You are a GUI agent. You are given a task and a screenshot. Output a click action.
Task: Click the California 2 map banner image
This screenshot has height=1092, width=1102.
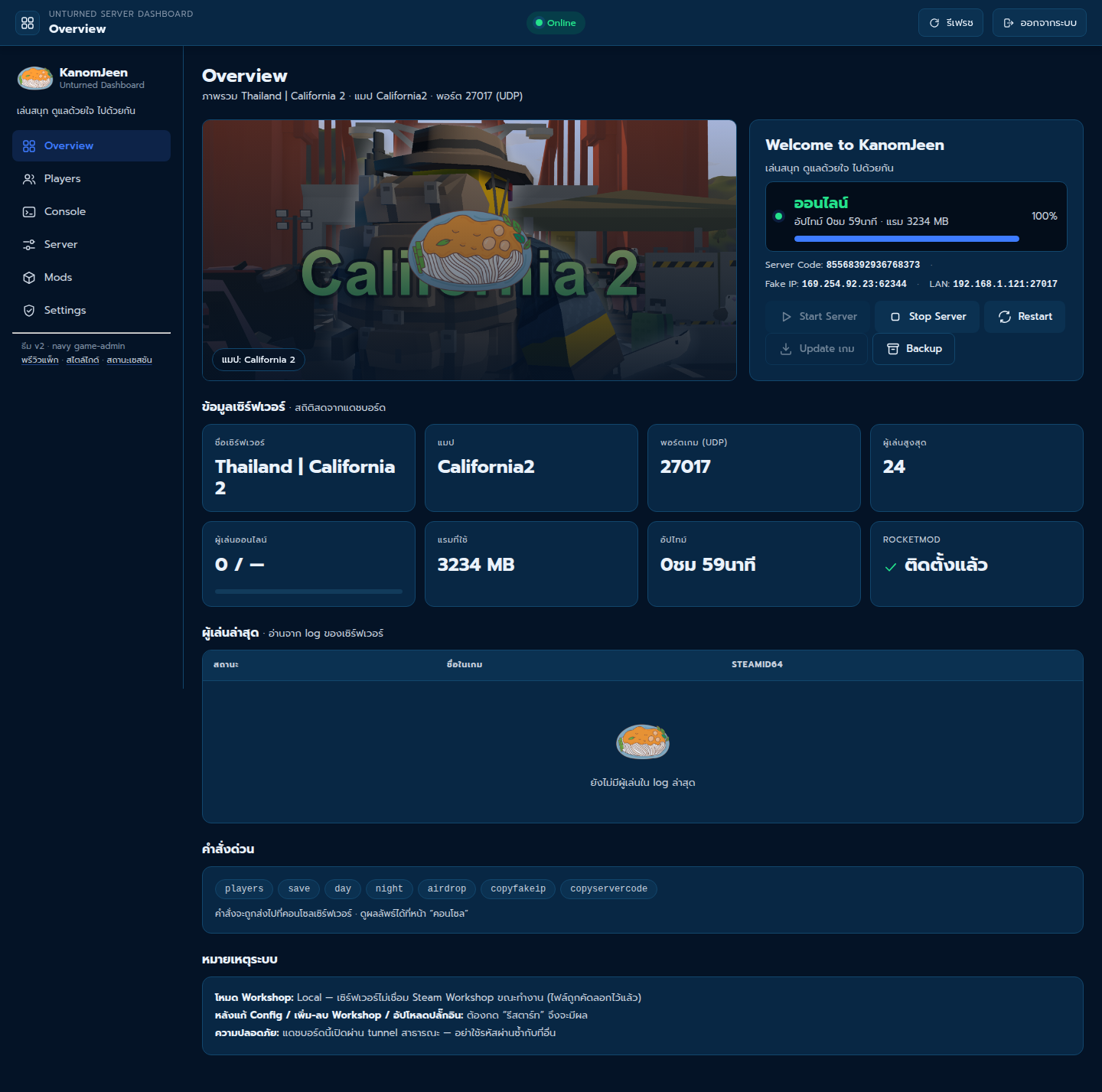(x=469, y=250)
